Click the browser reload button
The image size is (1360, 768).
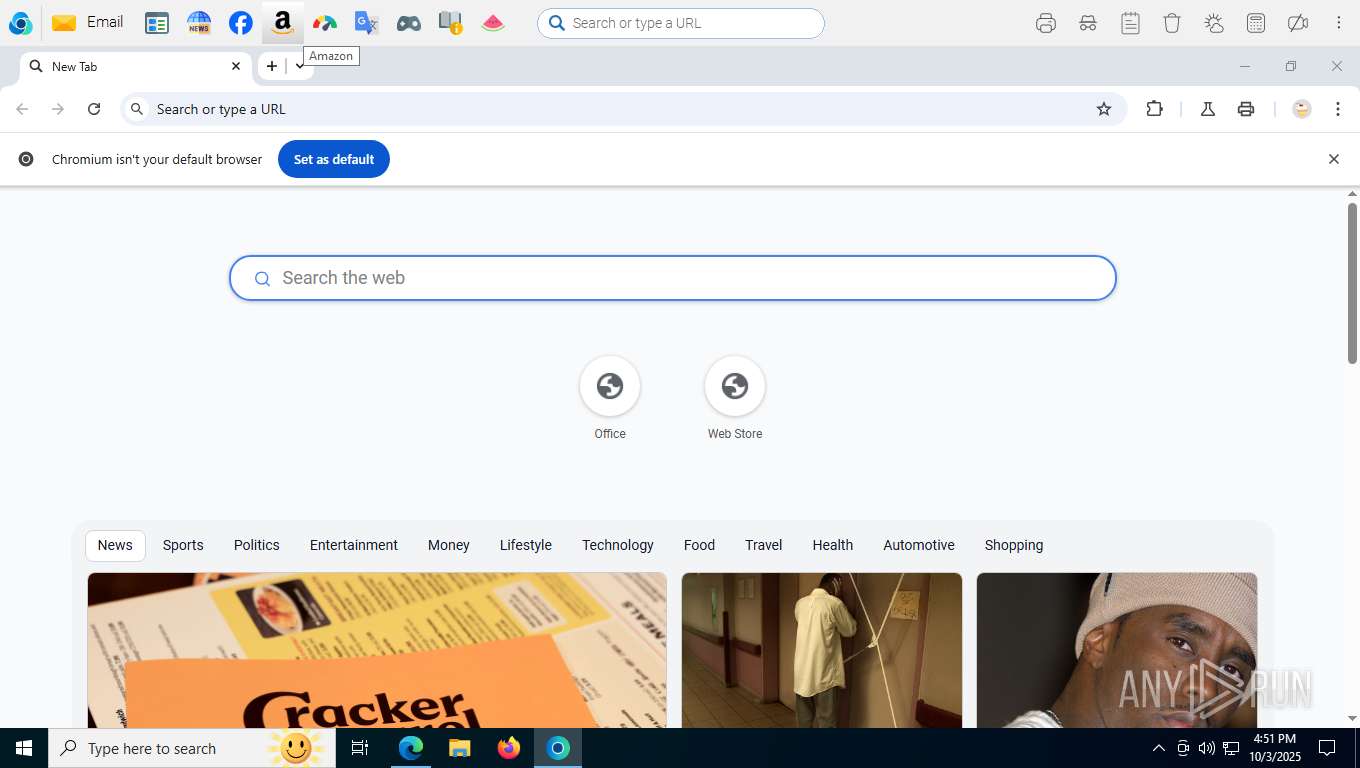[x=94, y=109]
